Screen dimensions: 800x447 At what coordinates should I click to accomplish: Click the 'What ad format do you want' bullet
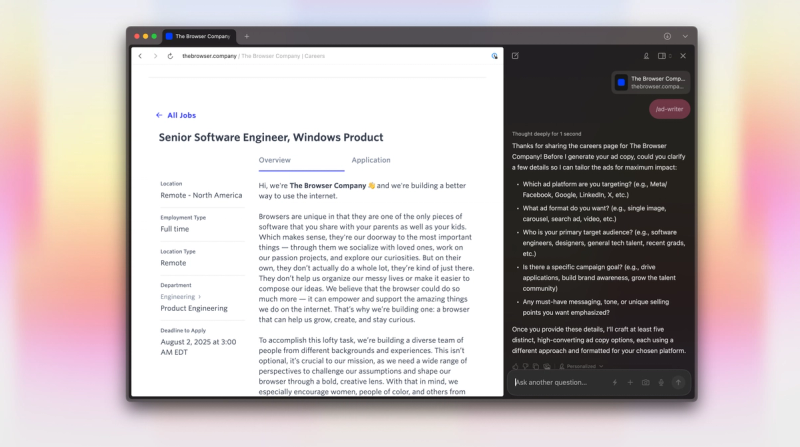click(594, 213)
